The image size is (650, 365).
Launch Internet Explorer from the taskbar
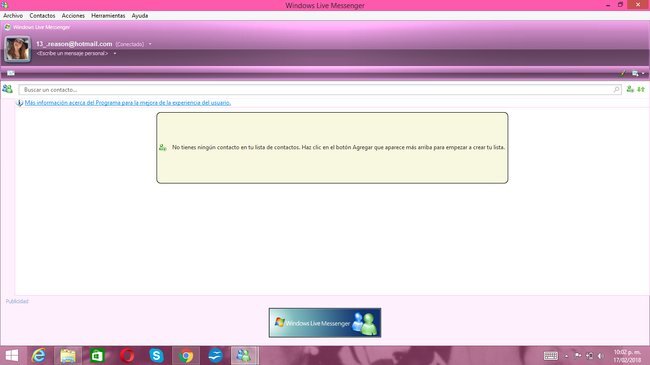(39, 355)
